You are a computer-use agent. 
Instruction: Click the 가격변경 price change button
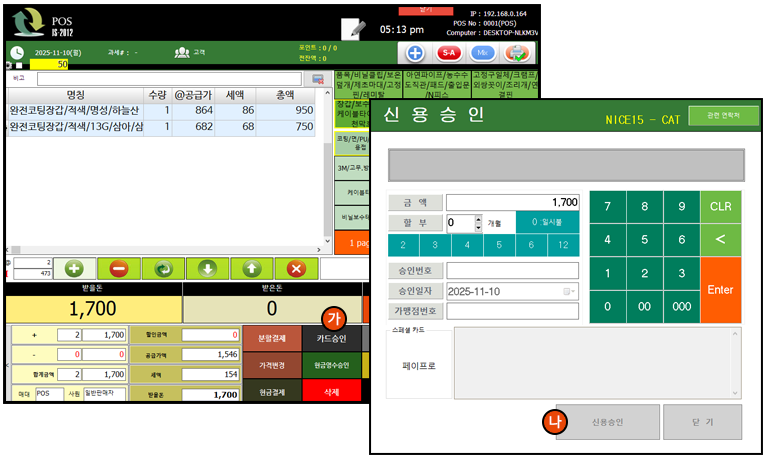[x=272, y=365]
